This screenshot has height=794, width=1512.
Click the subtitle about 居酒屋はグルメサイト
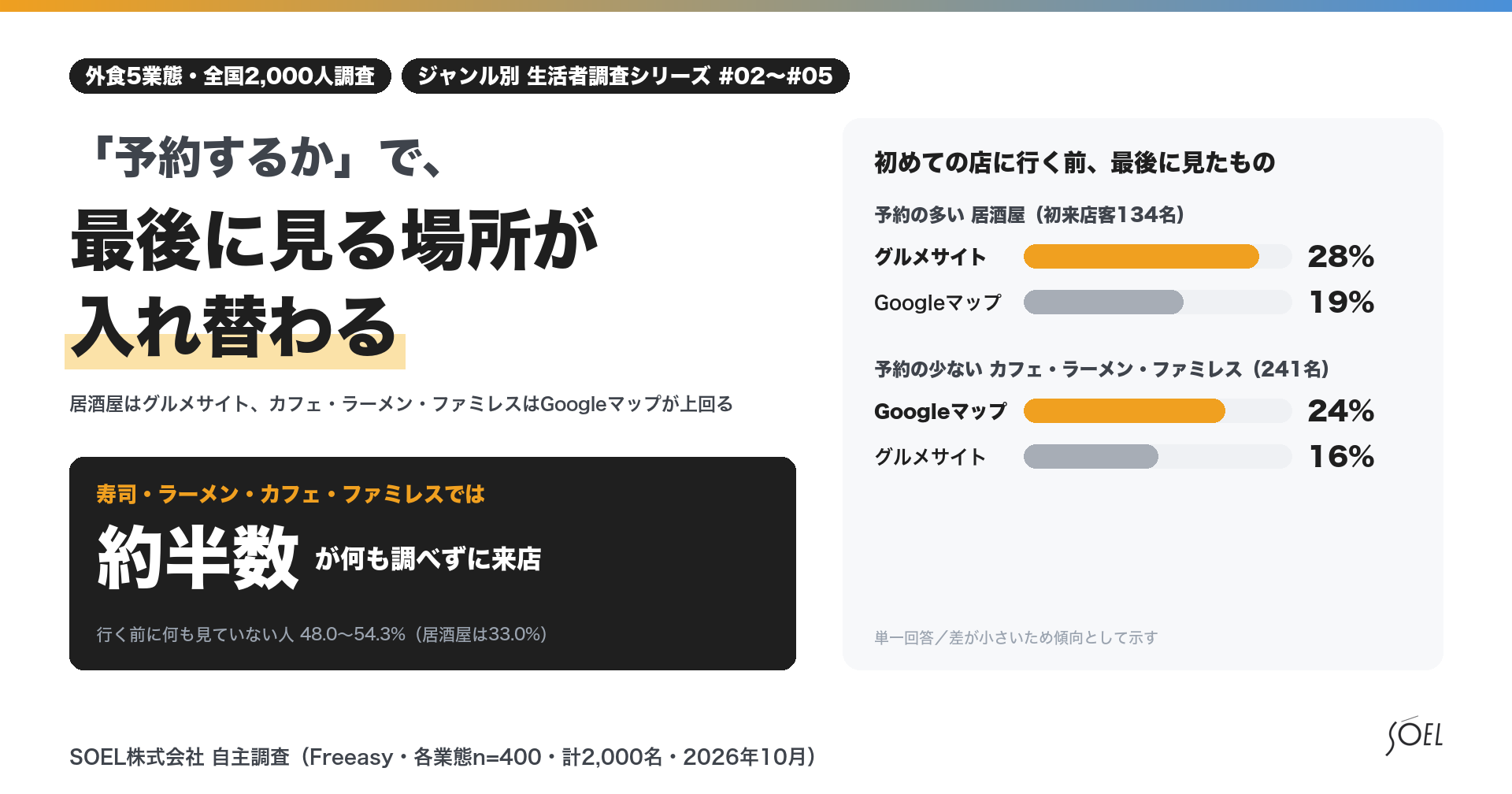click(x=402, y=404)
